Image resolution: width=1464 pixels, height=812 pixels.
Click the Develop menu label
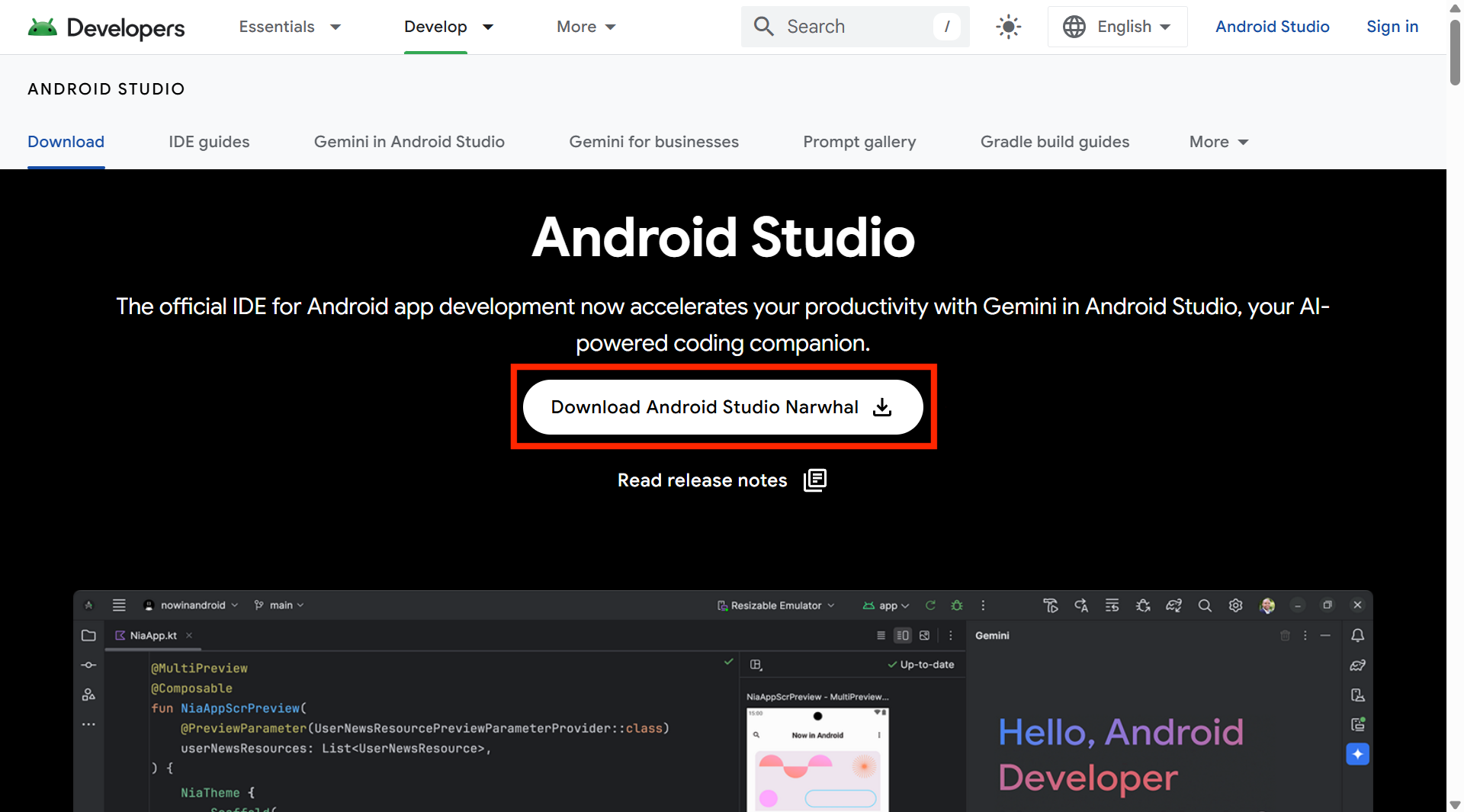click(x=435, y=27)
